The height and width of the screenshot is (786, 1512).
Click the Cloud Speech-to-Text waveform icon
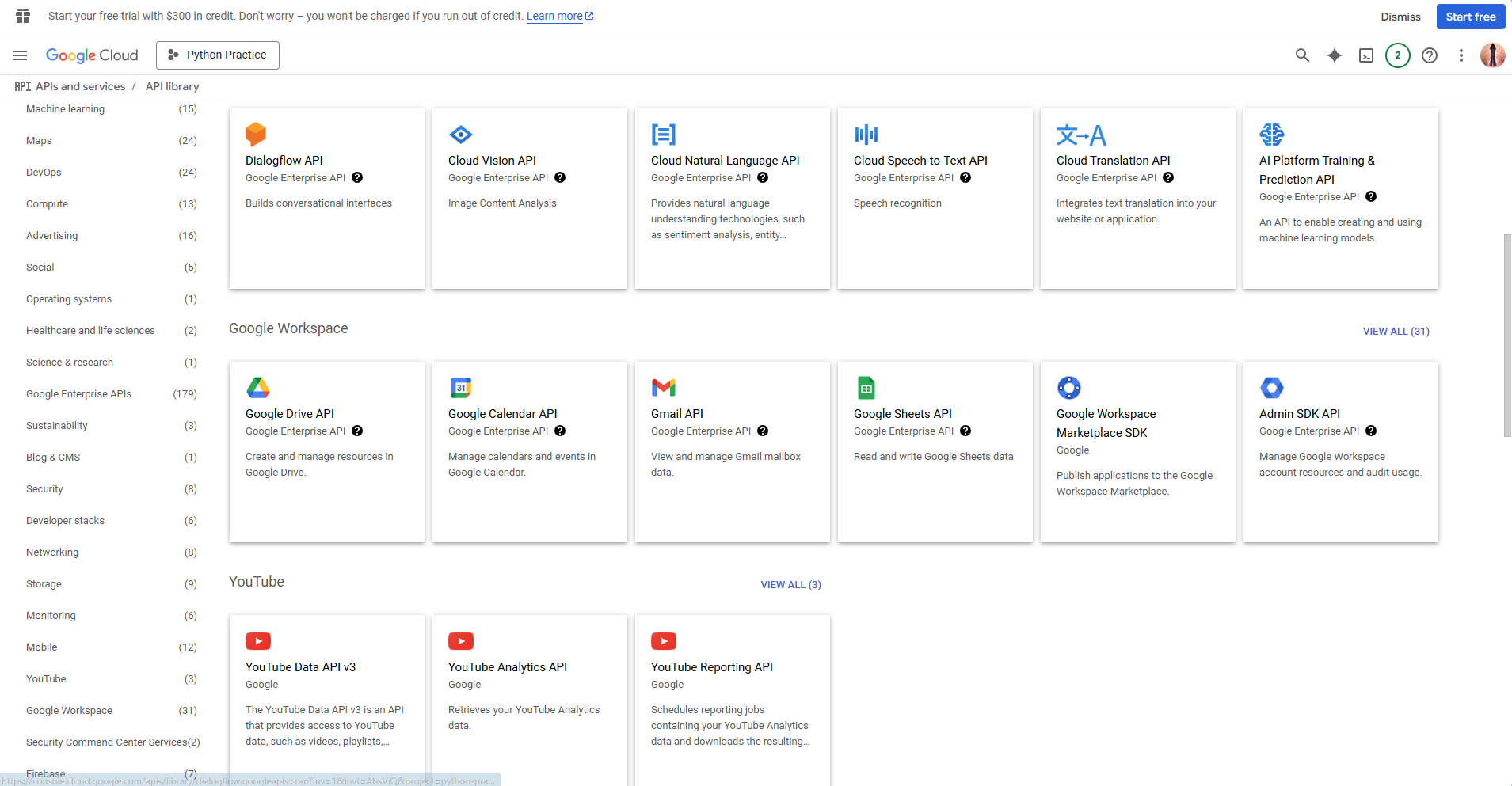pyautogui.click(x=866, y=135)
